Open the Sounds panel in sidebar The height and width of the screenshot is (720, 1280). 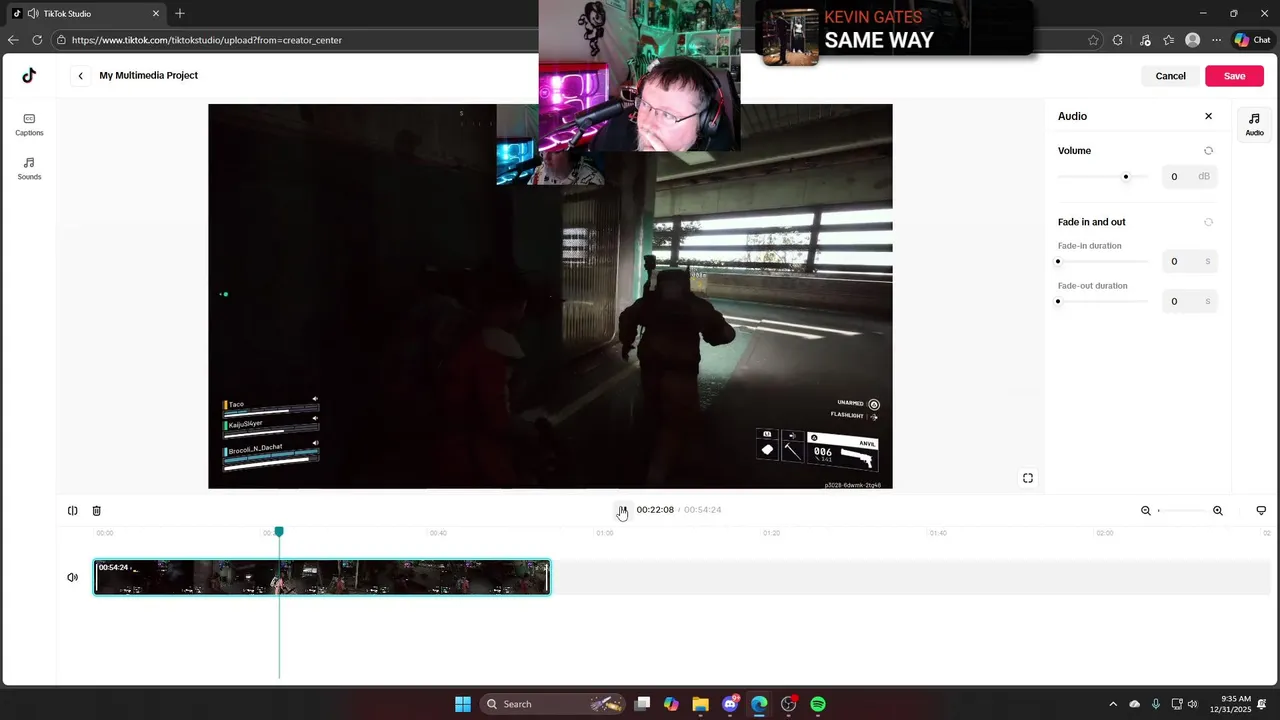[x=29, y=168]
